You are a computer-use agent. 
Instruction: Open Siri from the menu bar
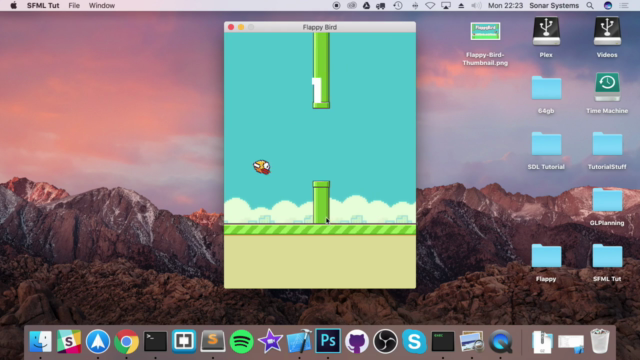[608, 5]
